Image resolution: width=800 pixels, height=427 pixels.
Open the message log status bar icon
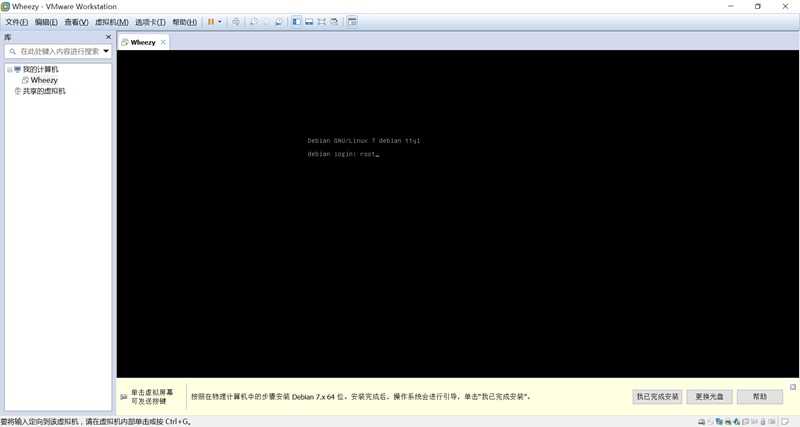(x=785, y=422)
